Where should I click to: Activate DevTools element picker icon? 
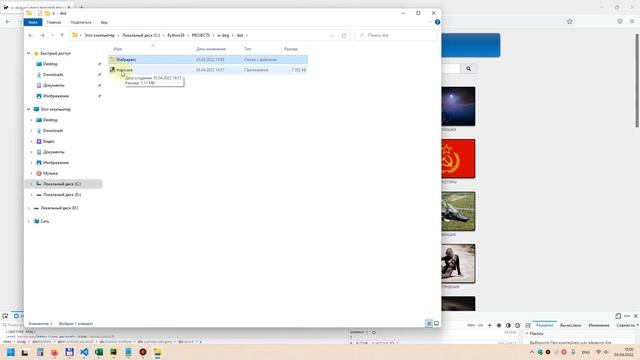pyautogui.click(x=5, y=316)
